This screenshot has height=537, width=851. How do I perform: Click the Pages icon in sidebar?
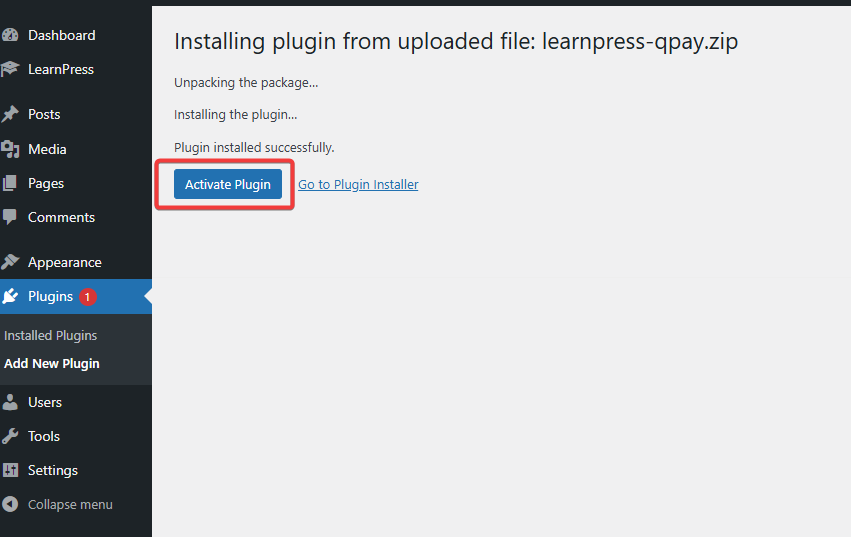tap(10, 183)
